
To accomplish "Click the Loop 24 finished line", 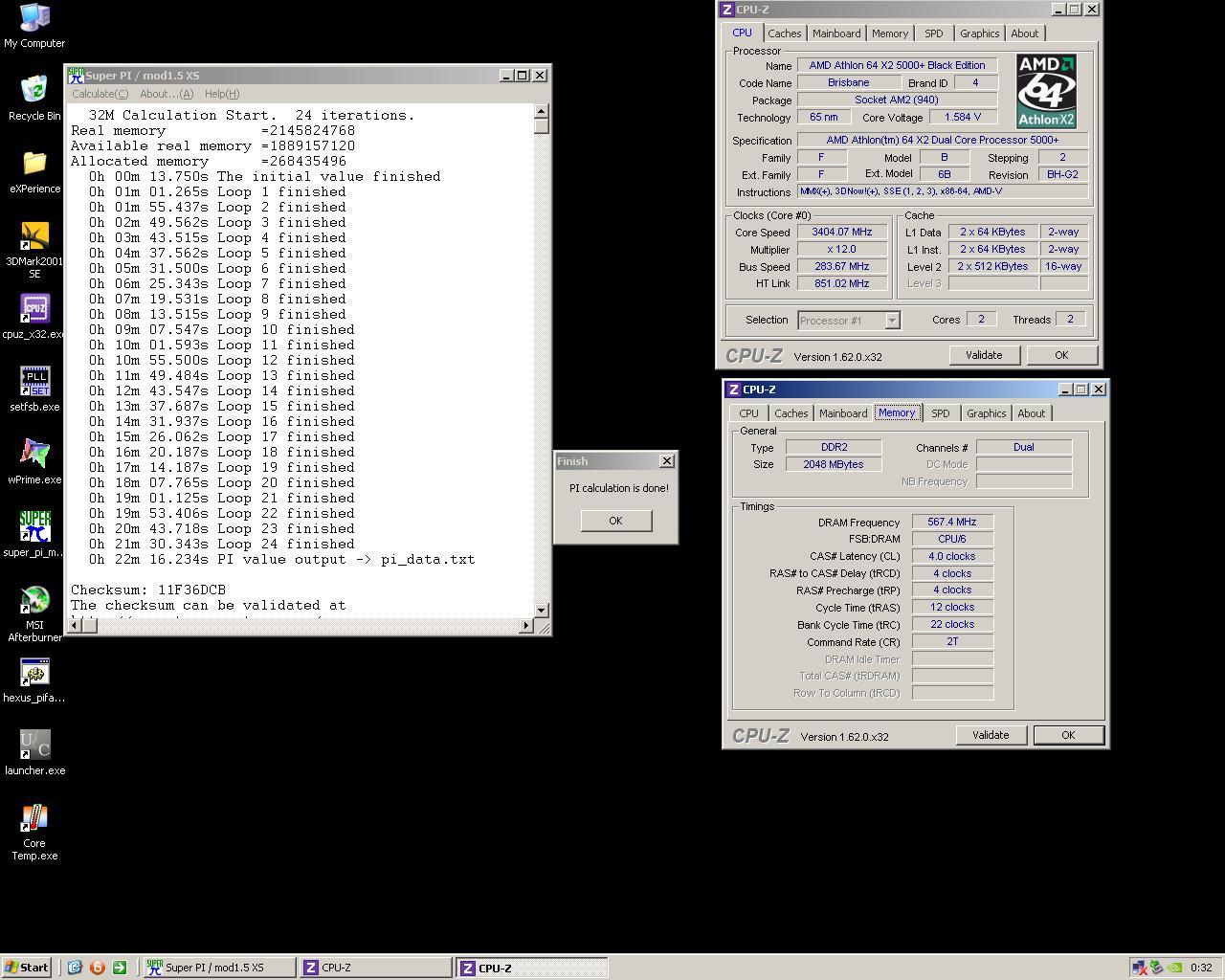I will [222, 545].
